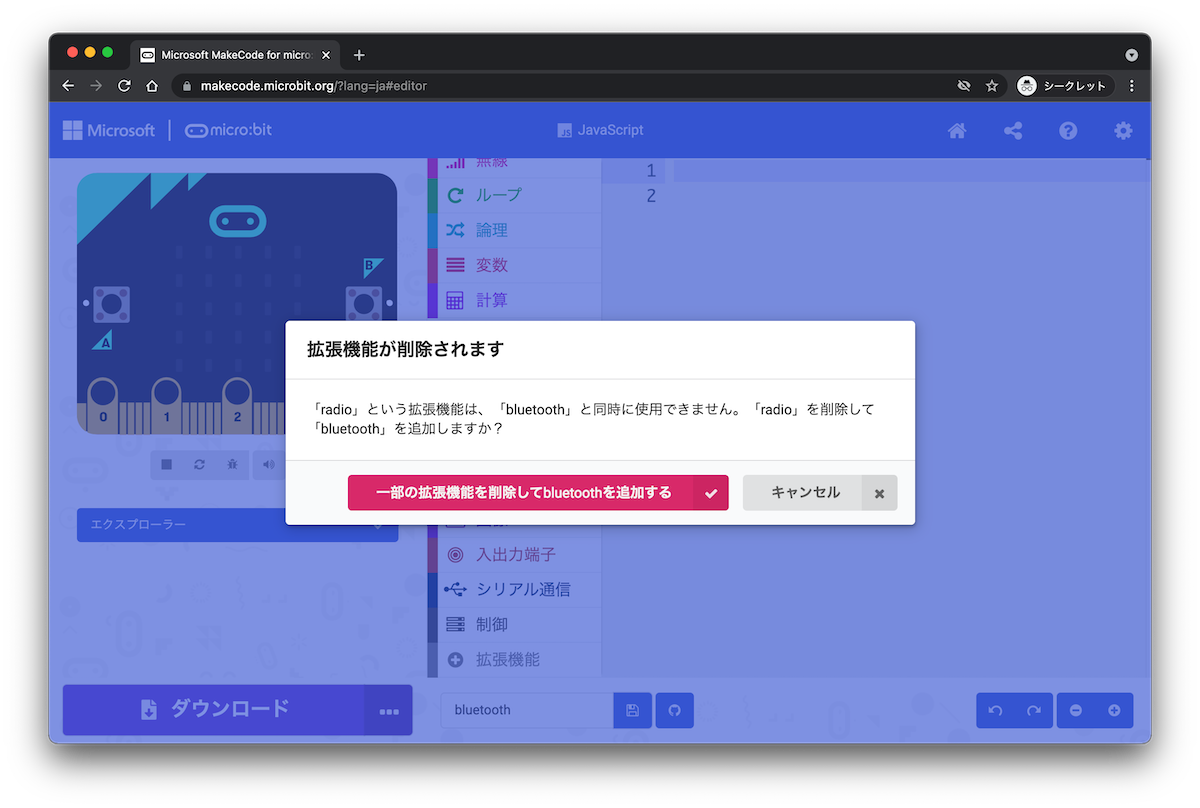Open the 計算 category

click(x=514, y=300)
